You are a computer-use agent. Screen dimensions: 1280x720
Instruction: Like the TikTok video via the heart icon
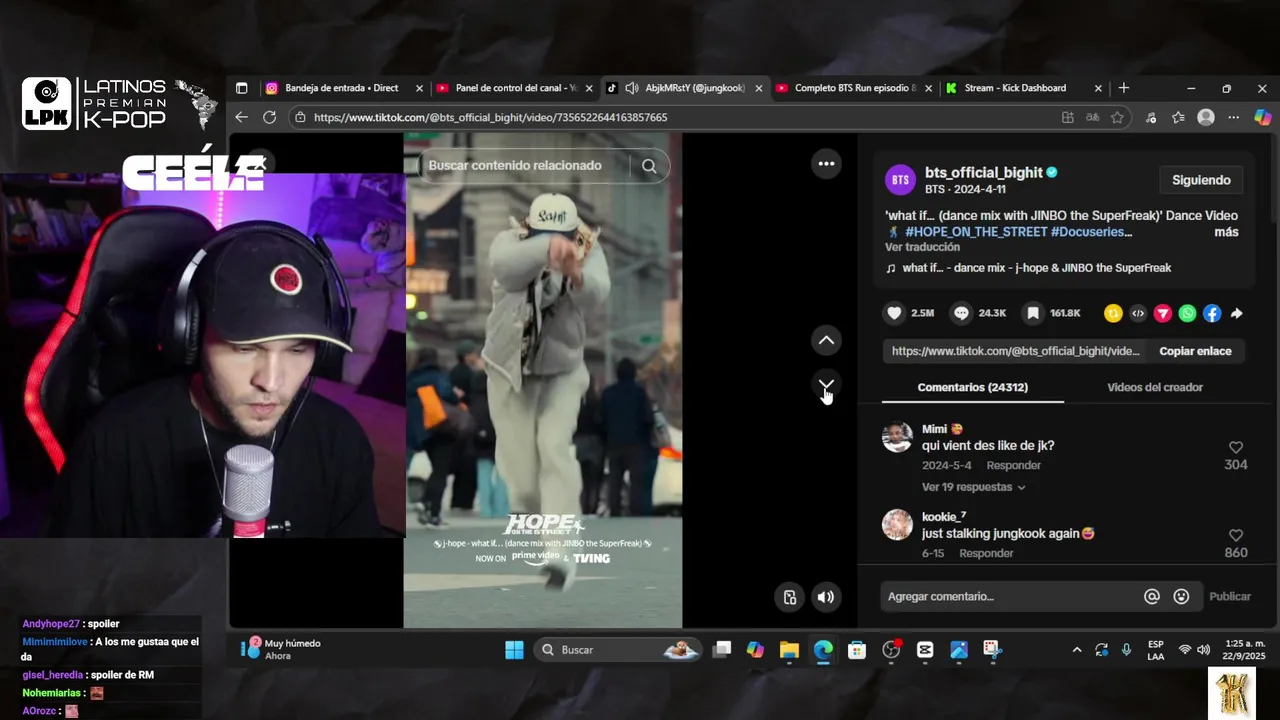pos(895,313)
